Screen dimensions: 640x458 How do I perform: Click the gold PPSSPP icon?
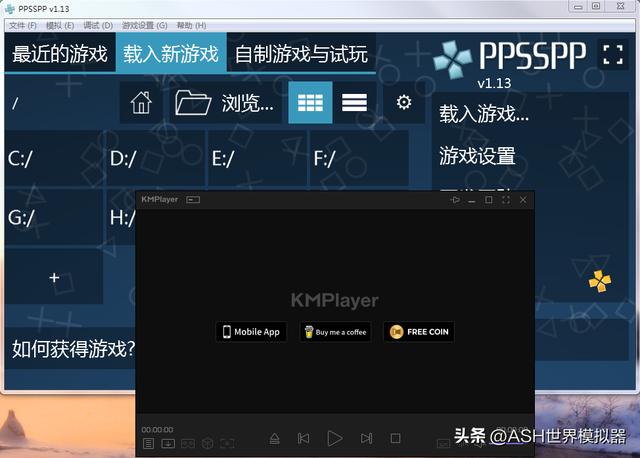(x=600, y=281)
